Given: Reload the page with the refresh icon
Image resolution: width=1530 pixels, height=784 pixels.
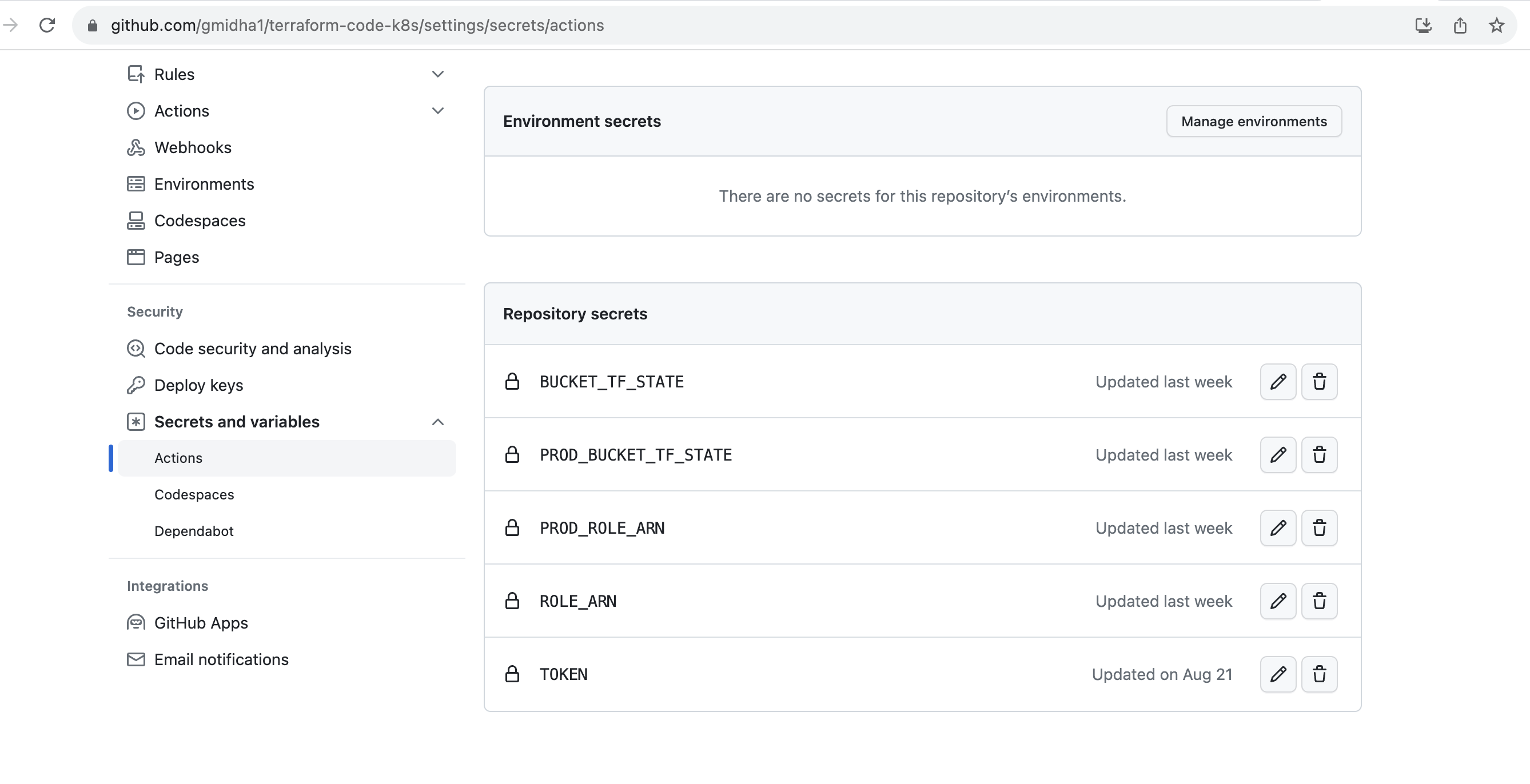Looking at the screenshot, I should [47, 25].
